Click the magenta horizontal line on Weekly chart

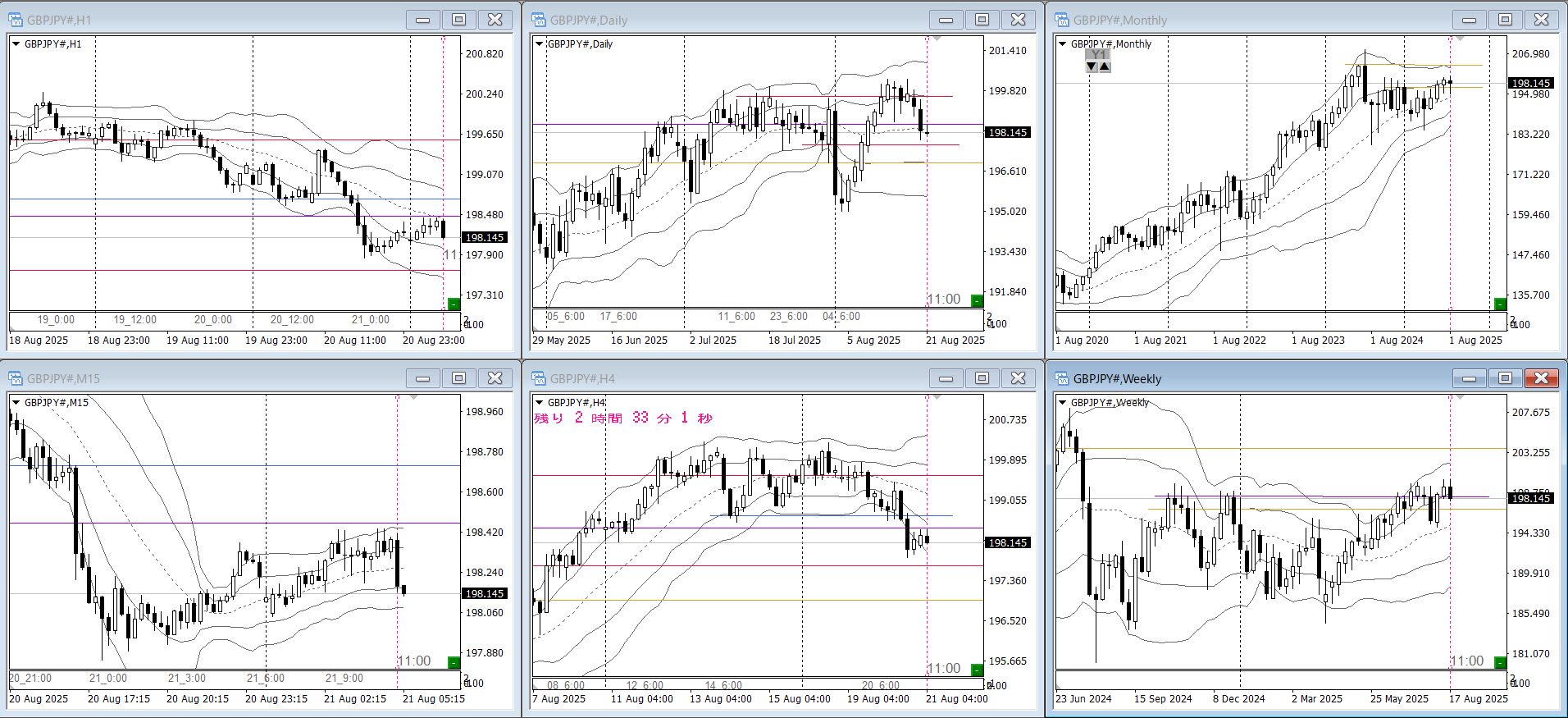[x=1230, y=496]
